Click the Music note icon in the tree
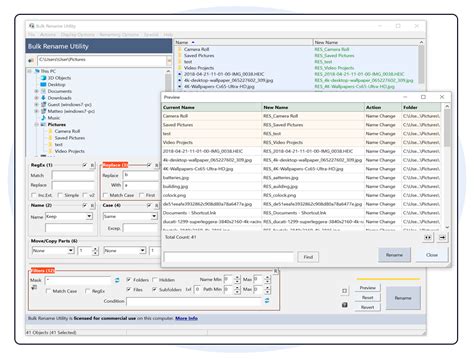The height and width of the screenshot is (360, 474). (x=43, y=118)
